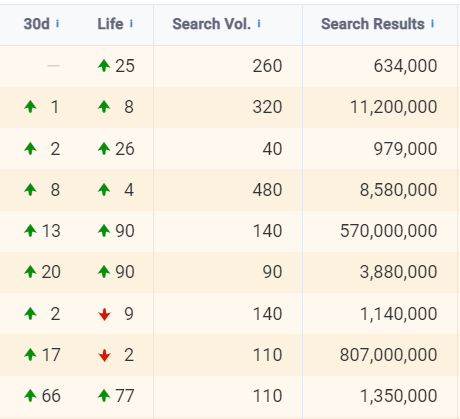Sort by Search Results column header

pyautogui.click(x=373, y=24)
